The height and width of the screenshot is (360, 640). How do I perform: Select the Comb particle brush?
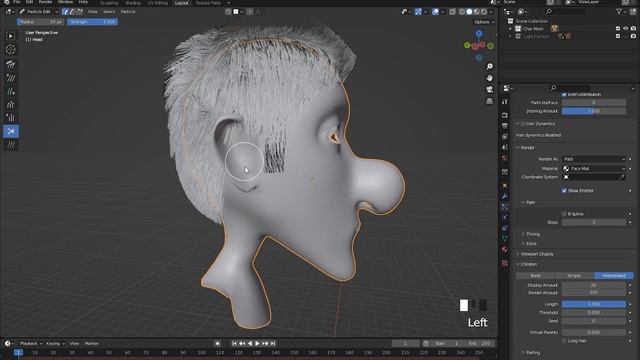11,63
